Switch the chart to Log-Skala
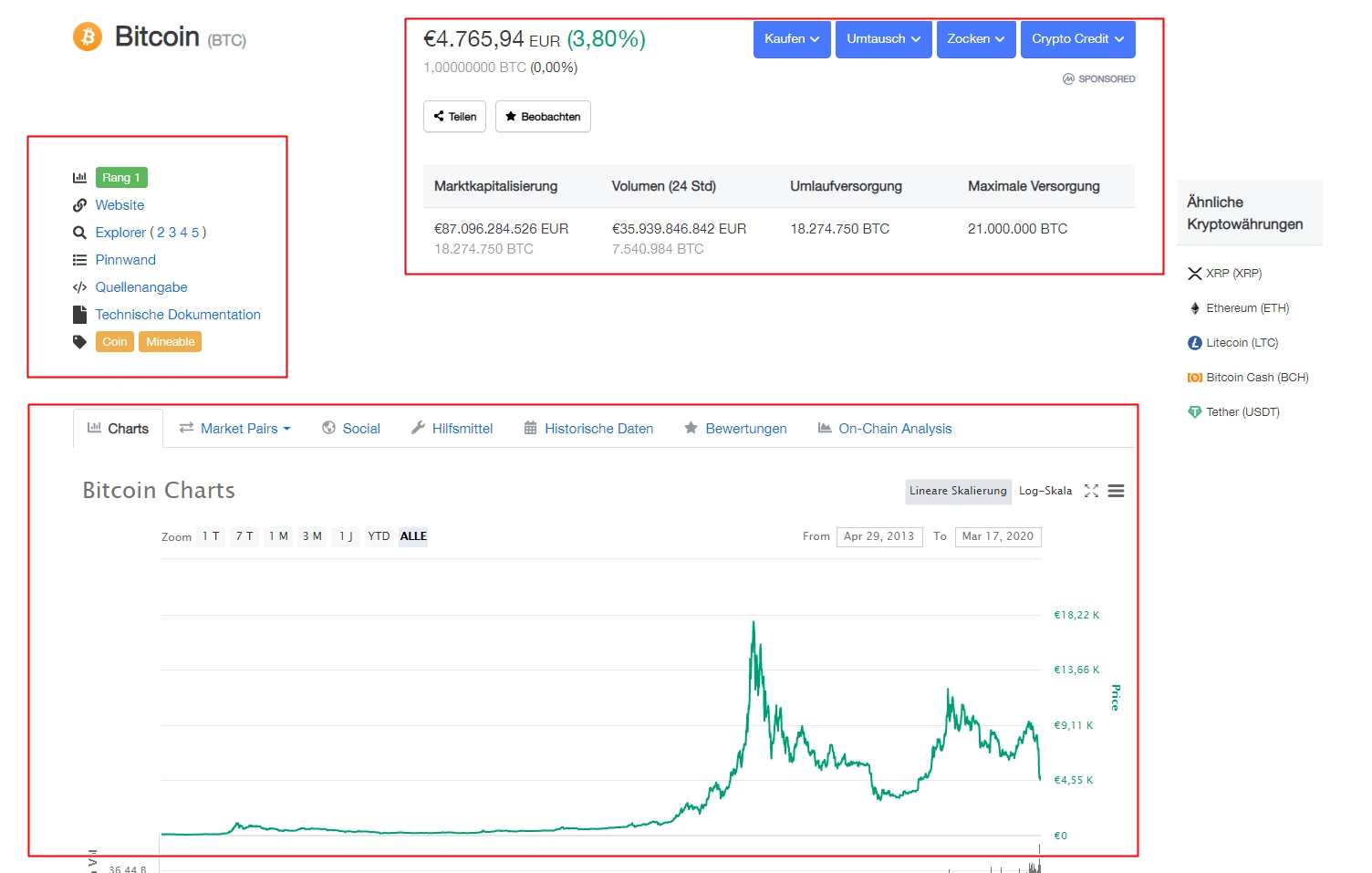The image size is (1372, 873). coord(1045,491)
